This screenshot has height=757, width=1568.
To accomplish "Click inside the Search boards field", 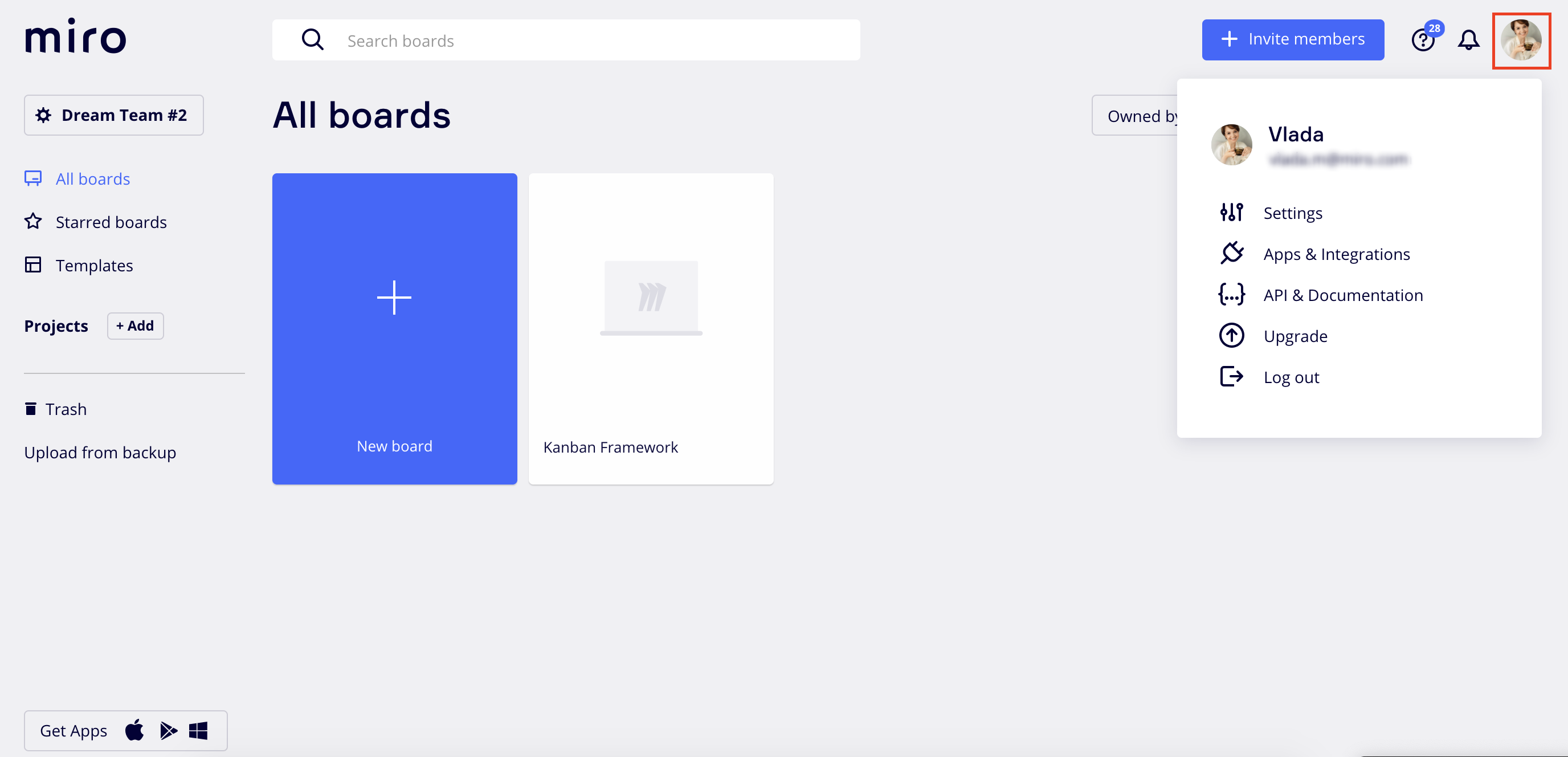I will tap(585, 40).
